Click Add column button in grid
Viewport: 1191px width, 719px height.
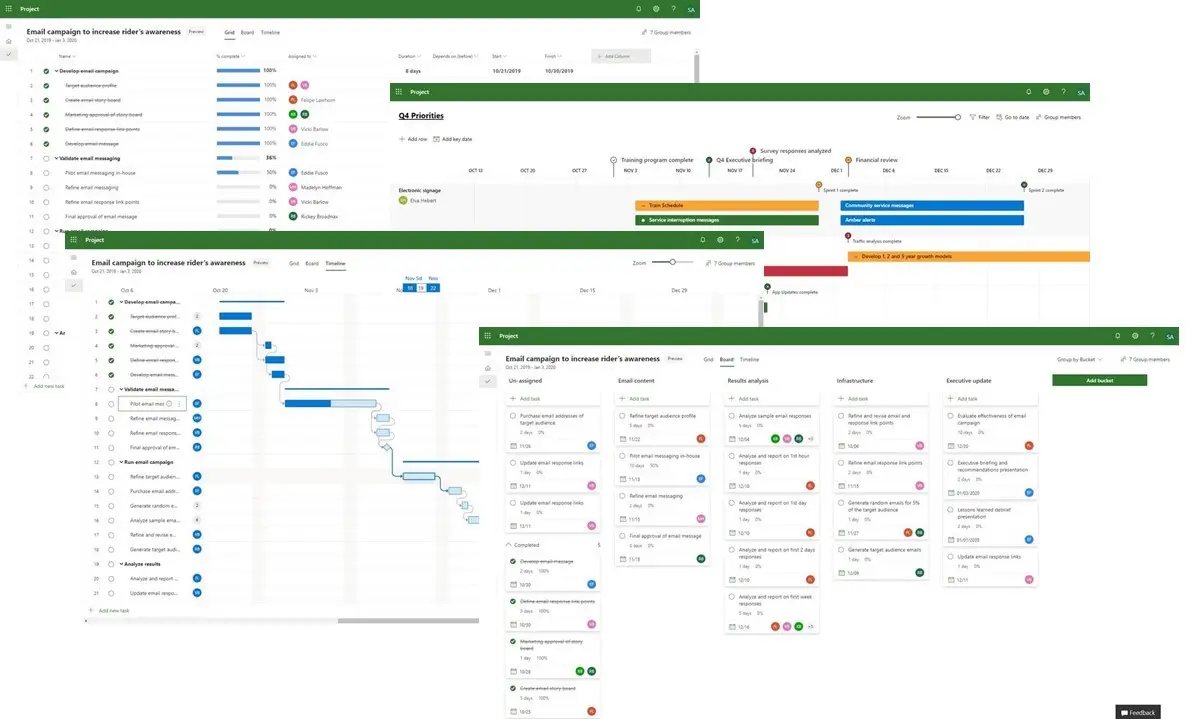[620, 56]
